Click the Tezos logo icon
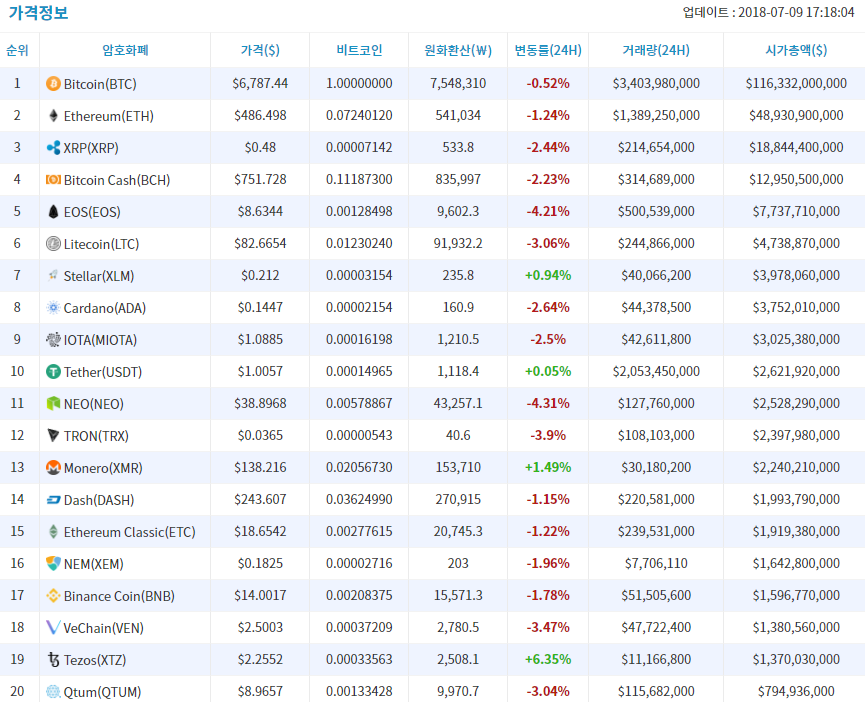 (53, 660)
